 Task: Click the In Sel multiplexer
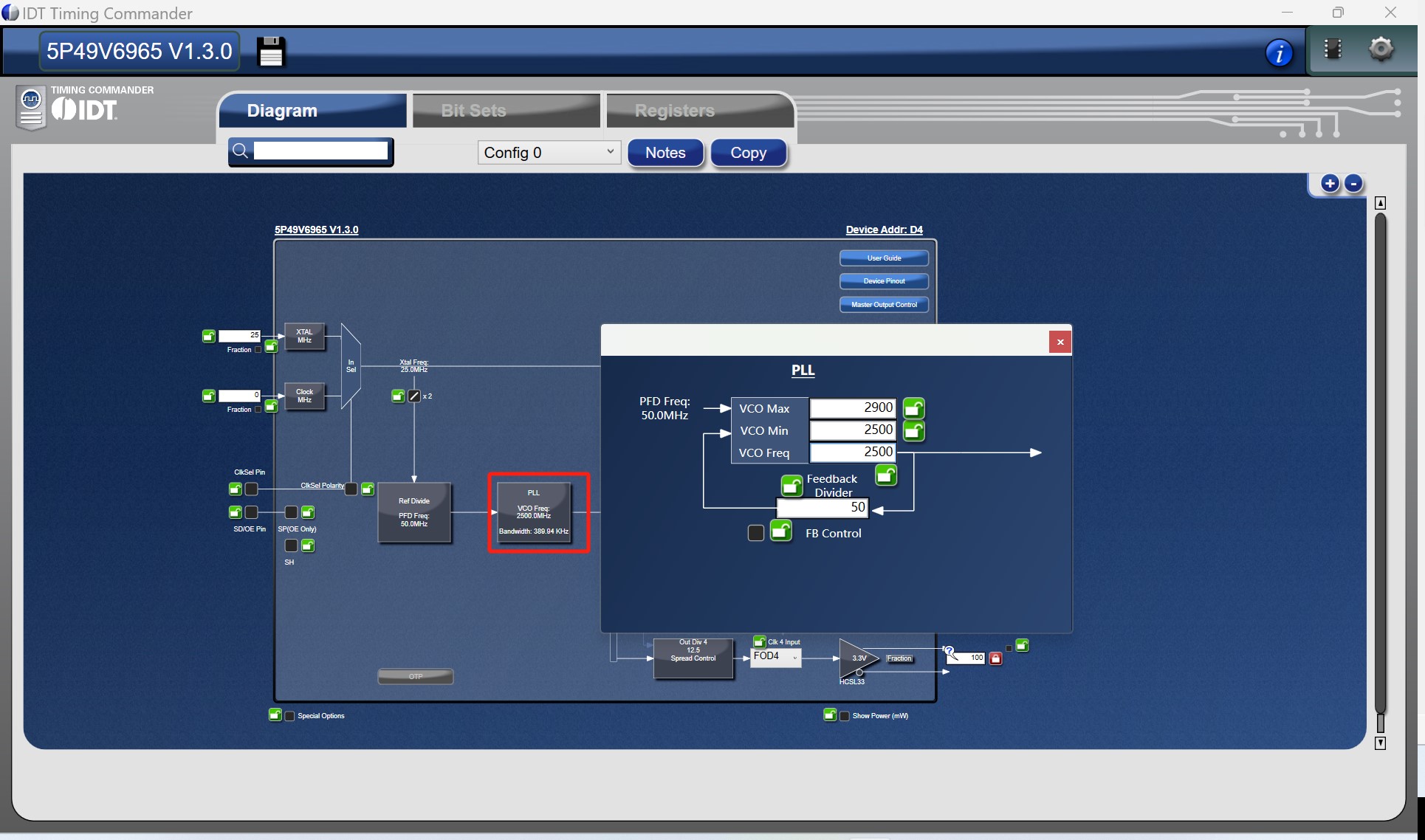click(351, 366)
